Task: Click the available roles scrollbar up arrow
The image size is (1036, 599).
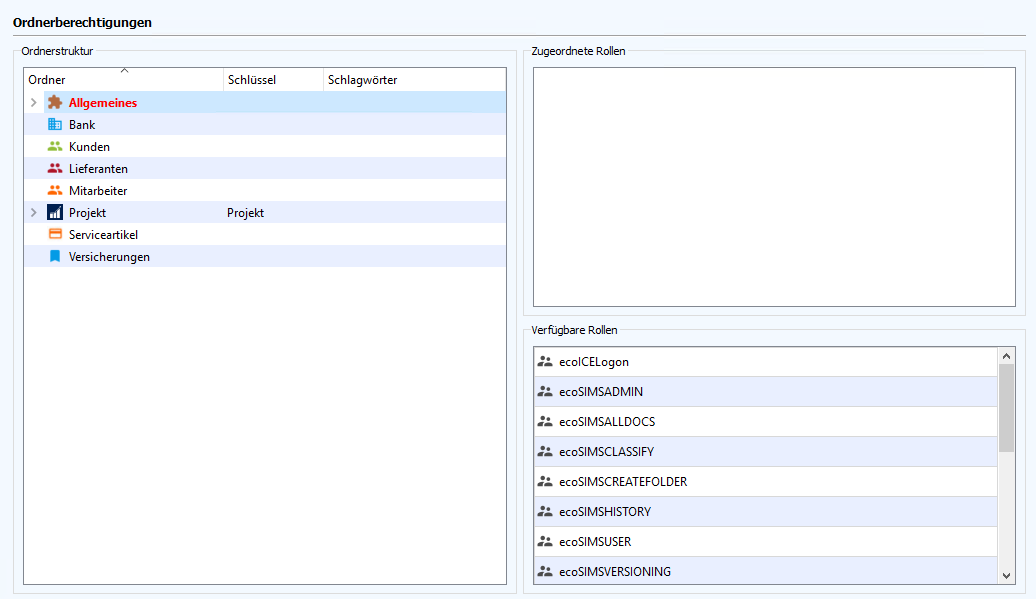Action: tap(1006, 356)
